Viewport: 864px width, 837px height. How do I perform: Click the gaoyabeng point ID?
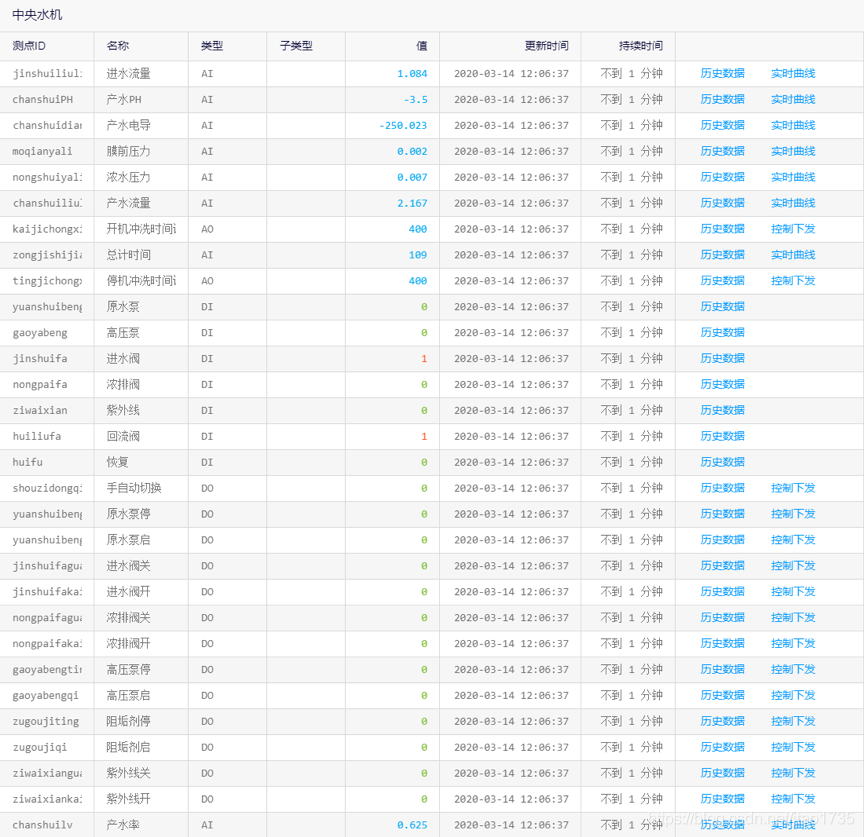click(x=40, y=332)
